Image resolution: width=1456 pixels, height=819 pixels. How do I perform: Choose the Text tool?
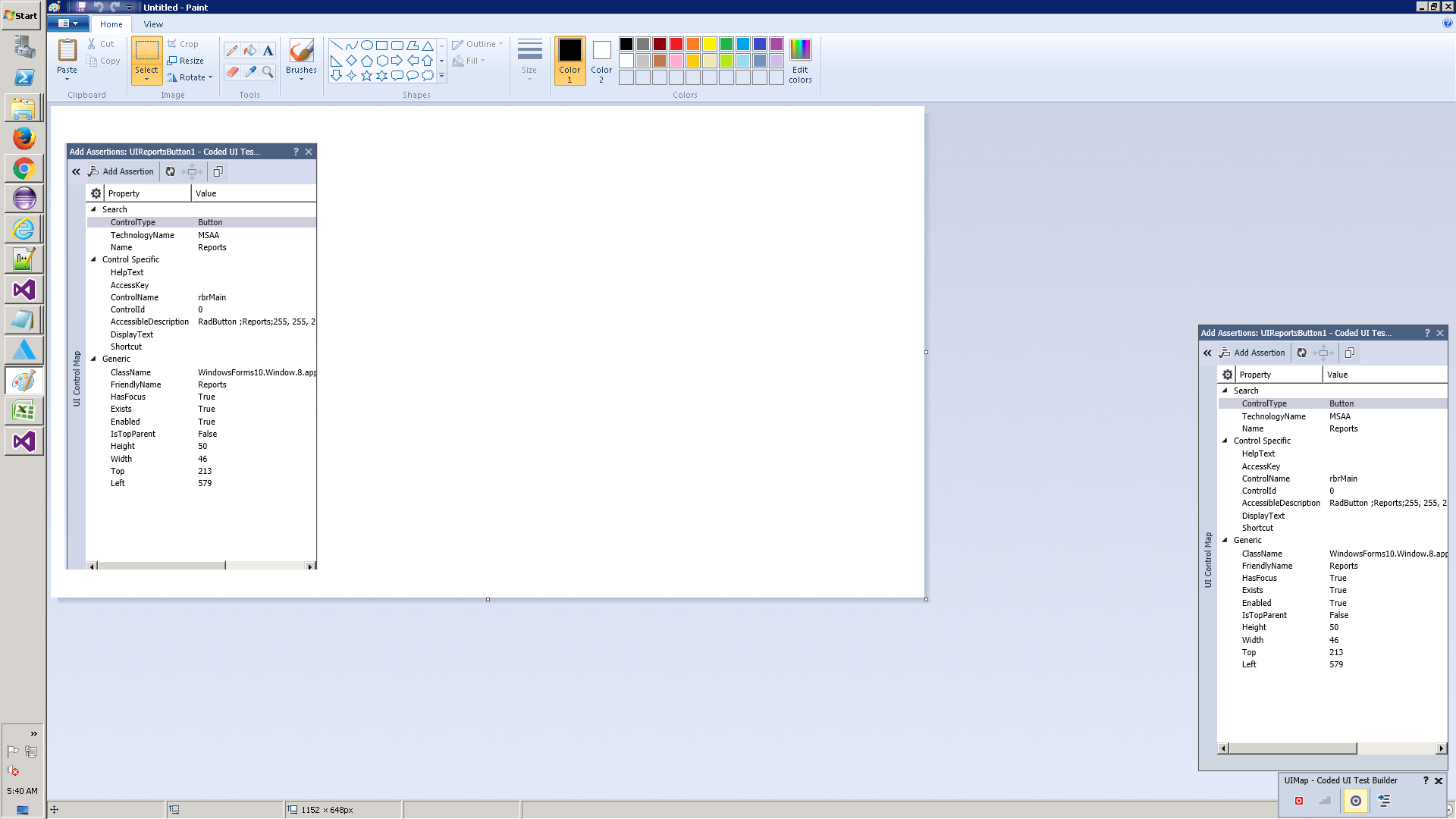point(268,51)
